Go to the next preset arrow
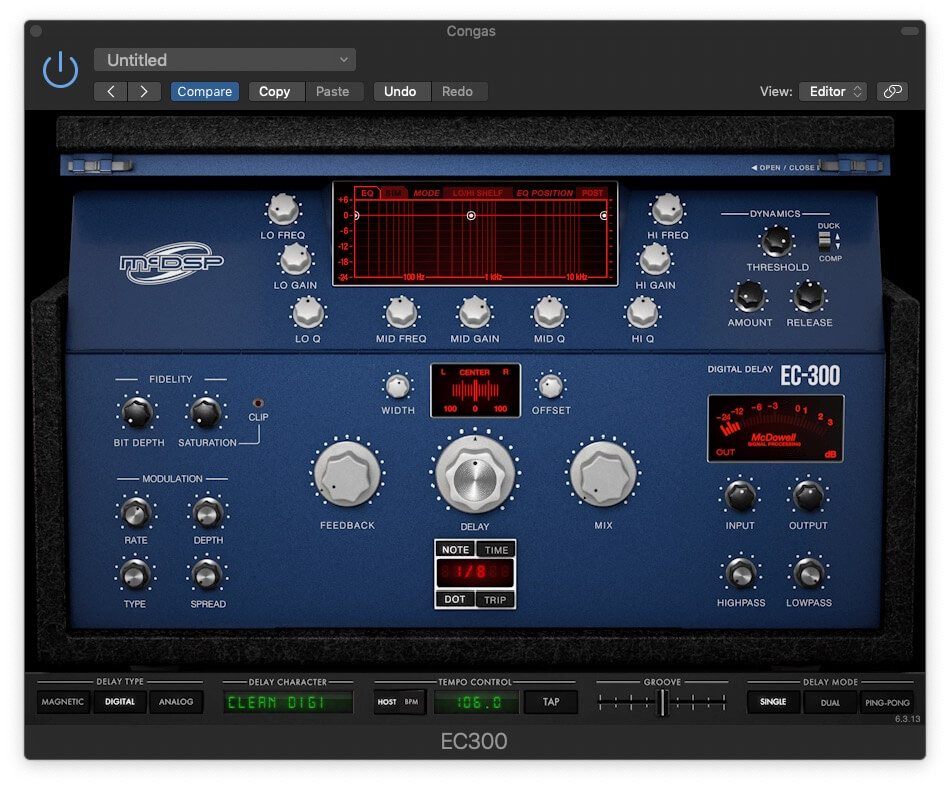 144,91
